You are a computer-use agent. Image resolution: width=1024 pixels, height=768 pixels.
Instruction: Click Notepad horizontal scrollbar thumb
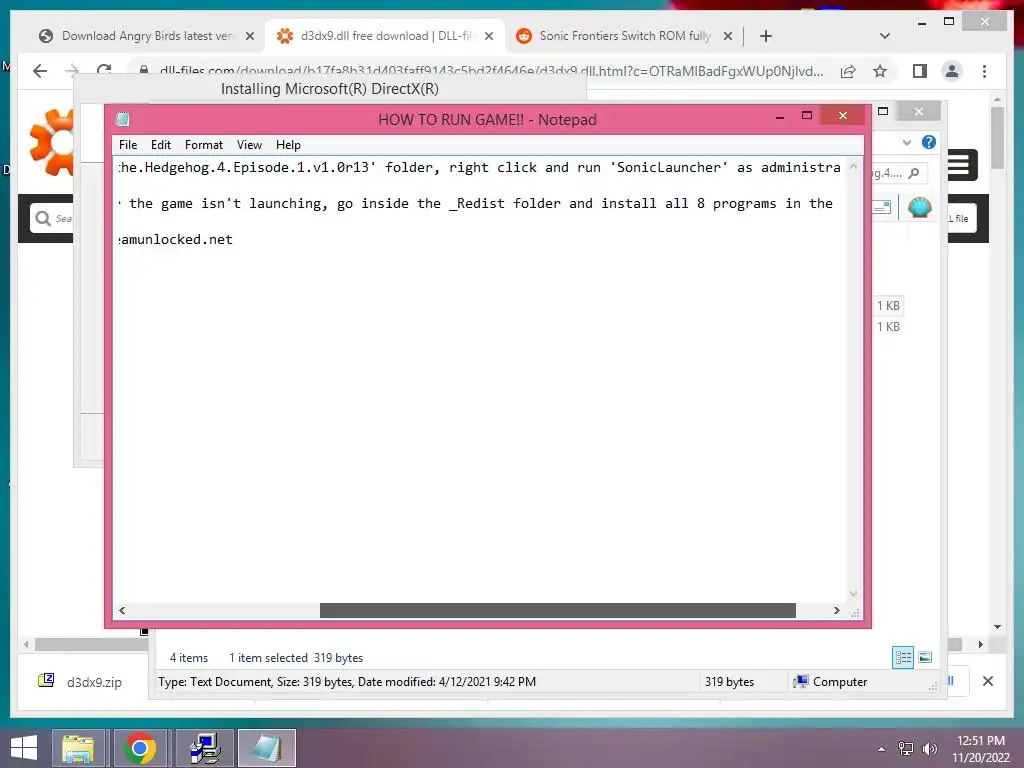pos(558,611)
